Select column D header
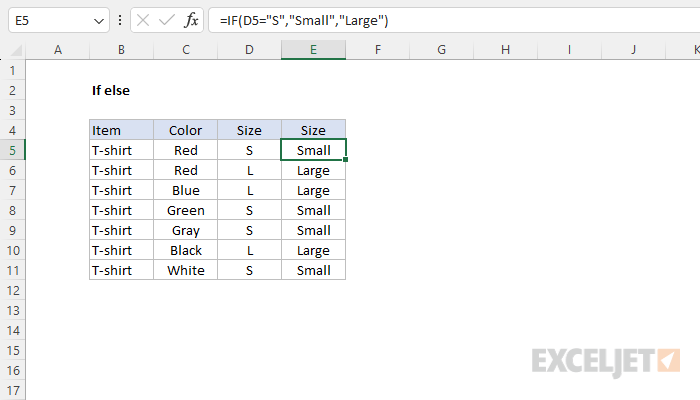700x400 pixels. pyautogui.click(x=249, y=50)
